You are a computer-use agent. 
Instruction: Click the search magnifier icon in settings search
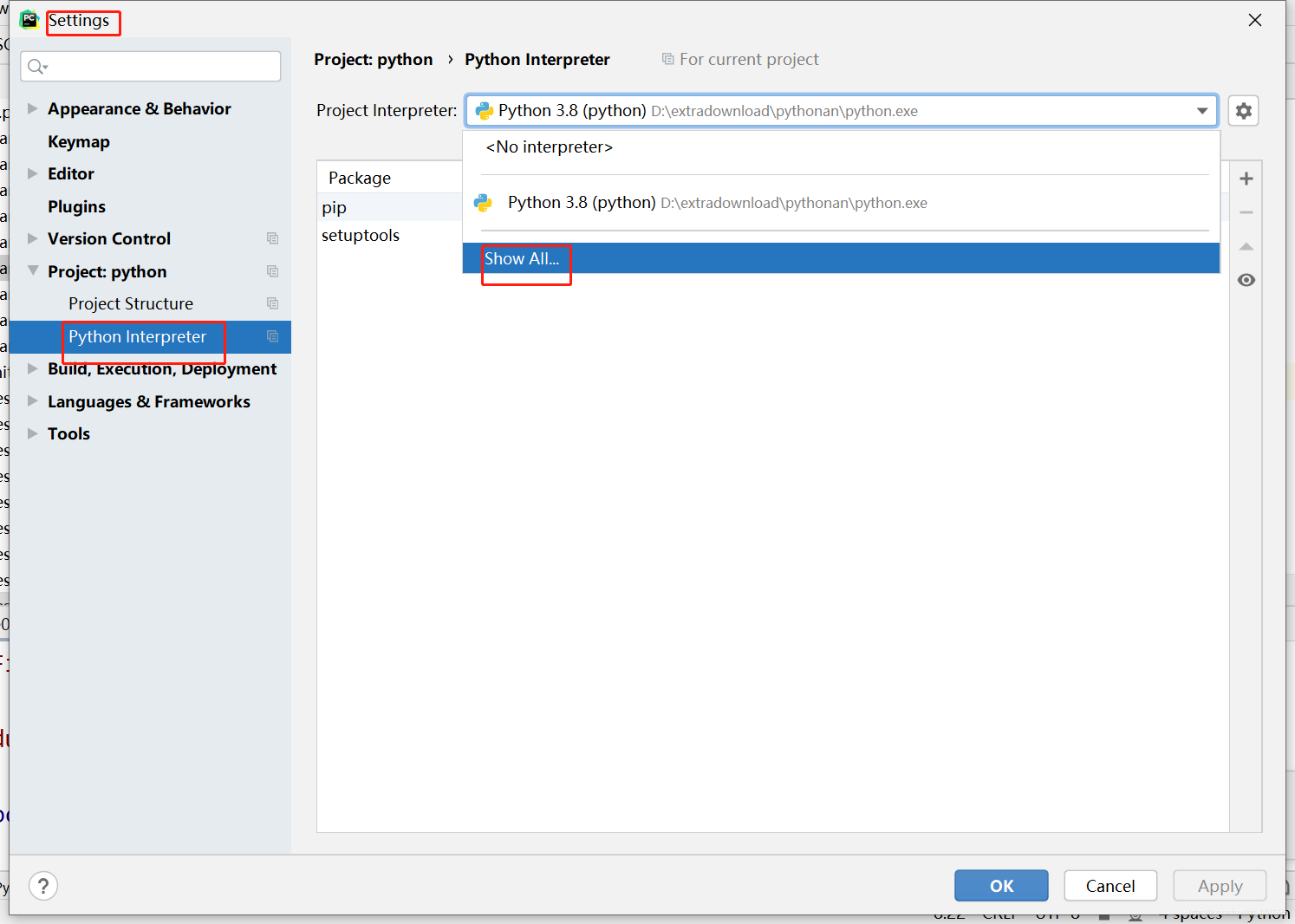coord(36,67)
